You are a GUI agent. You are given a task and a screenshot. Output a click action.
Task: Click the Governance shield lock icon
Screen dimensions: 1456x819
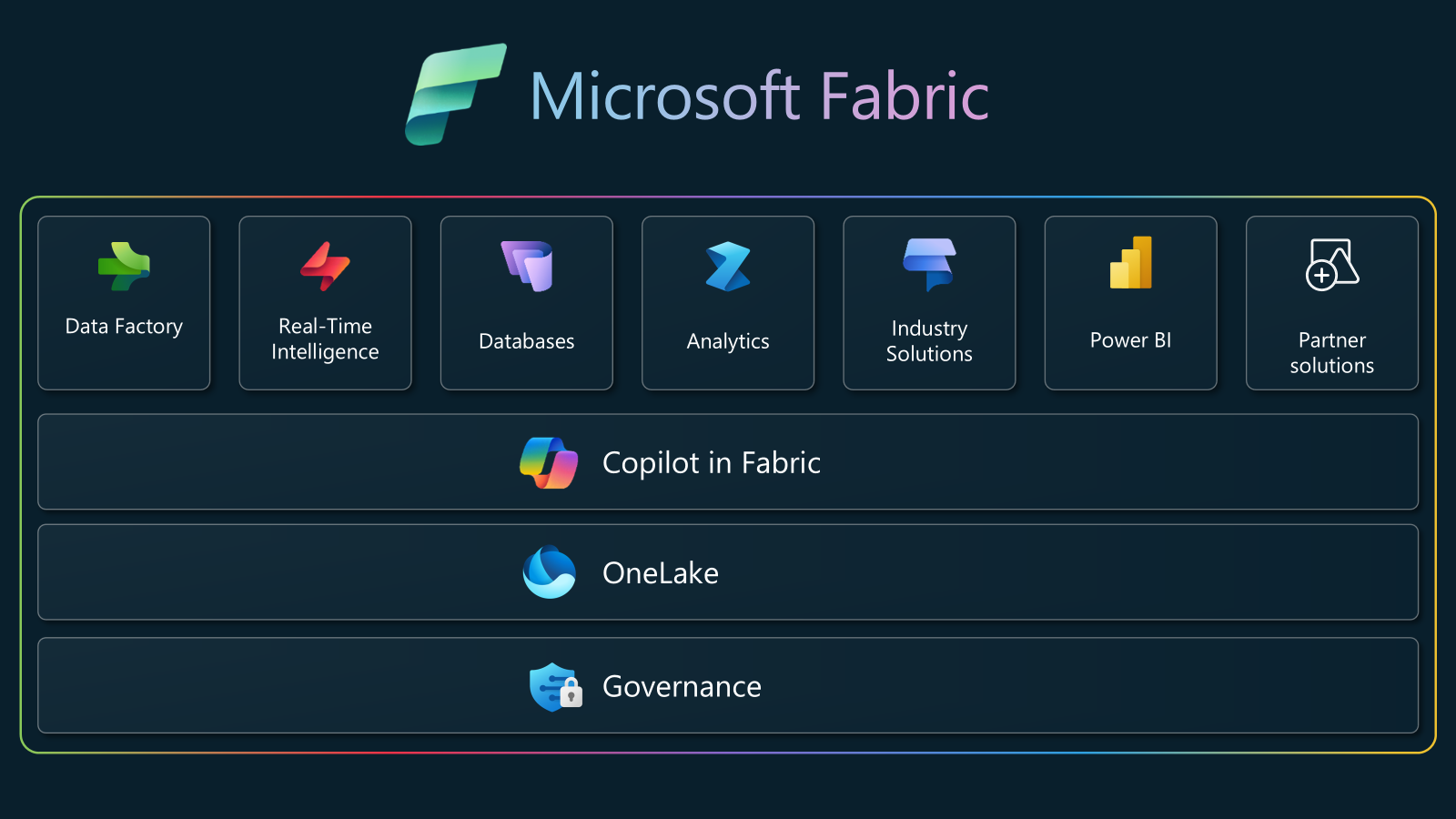click(556, 687)
